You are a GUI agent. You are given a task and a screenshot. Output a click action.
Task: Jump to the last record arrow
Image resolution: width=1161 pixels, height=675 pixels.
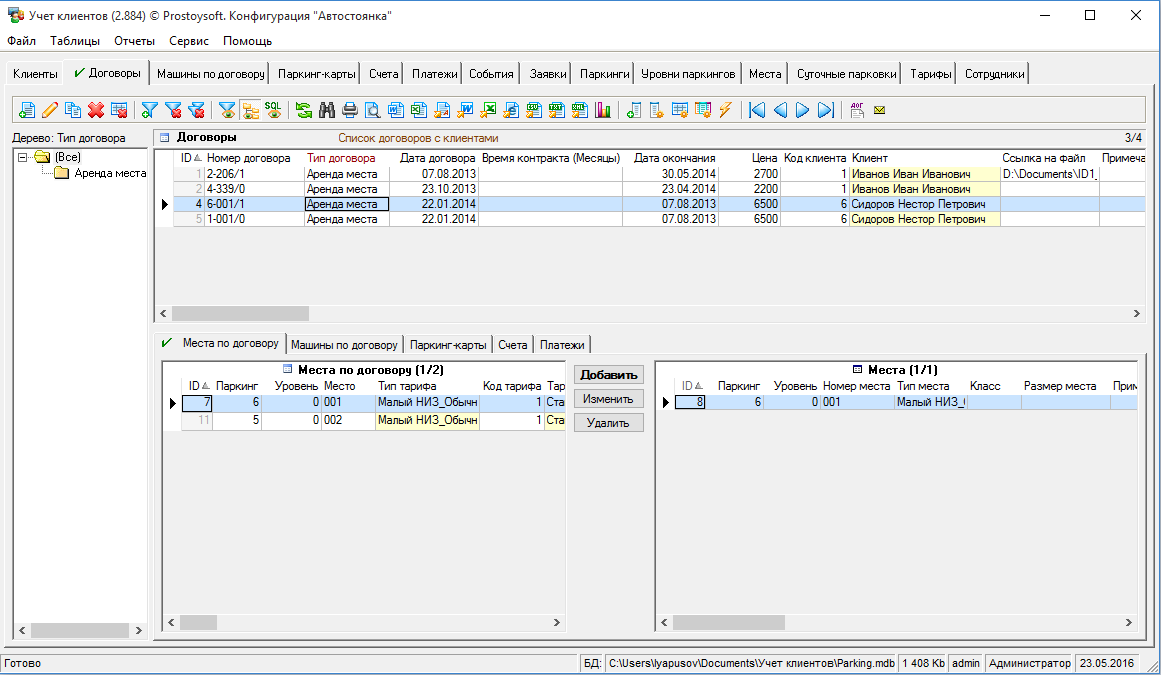click(x=826, y=110)
